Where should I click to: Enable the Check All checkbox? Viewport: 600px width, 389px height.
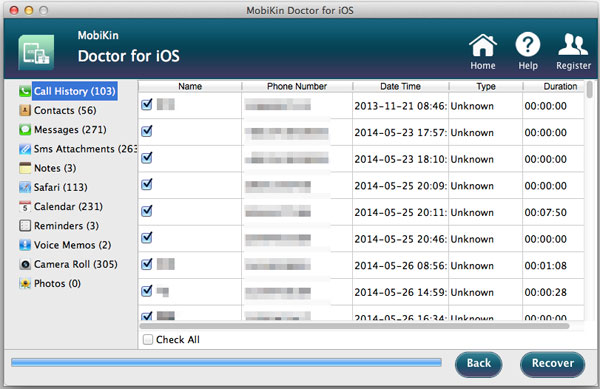click(148, 340)
